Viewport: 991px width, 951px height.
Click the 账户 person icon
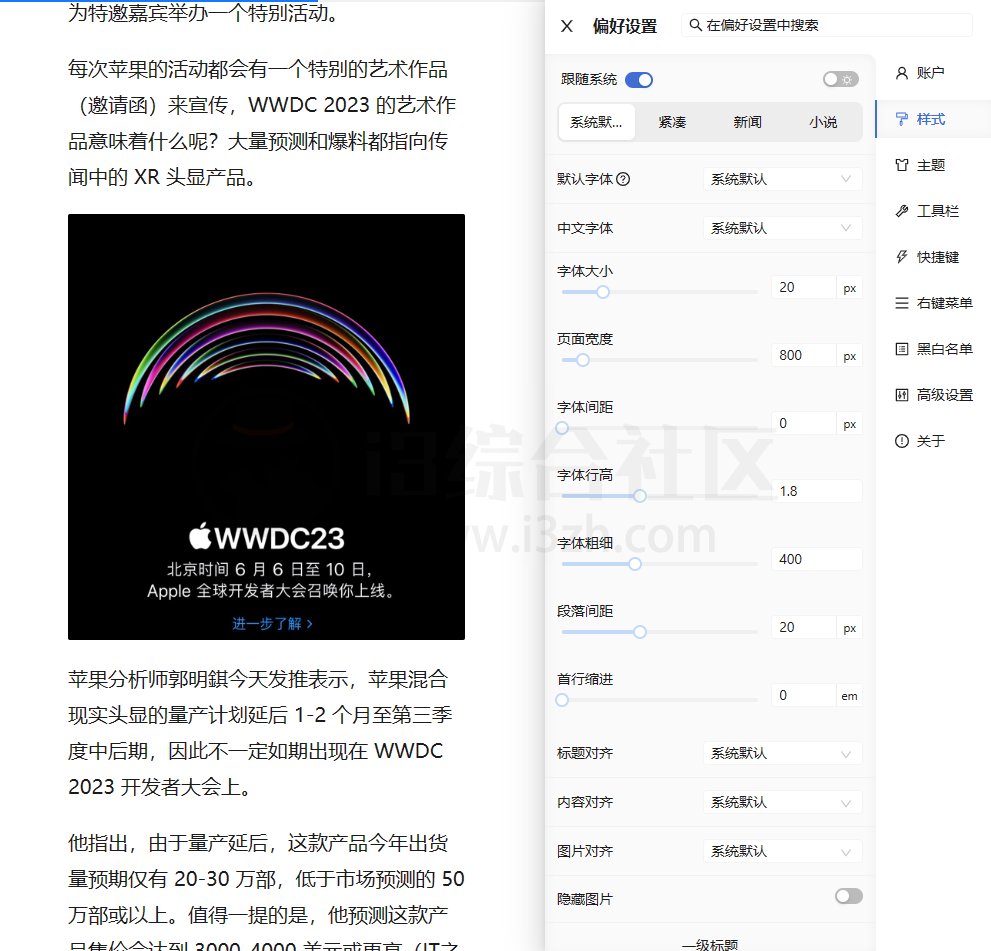[902, 73]
